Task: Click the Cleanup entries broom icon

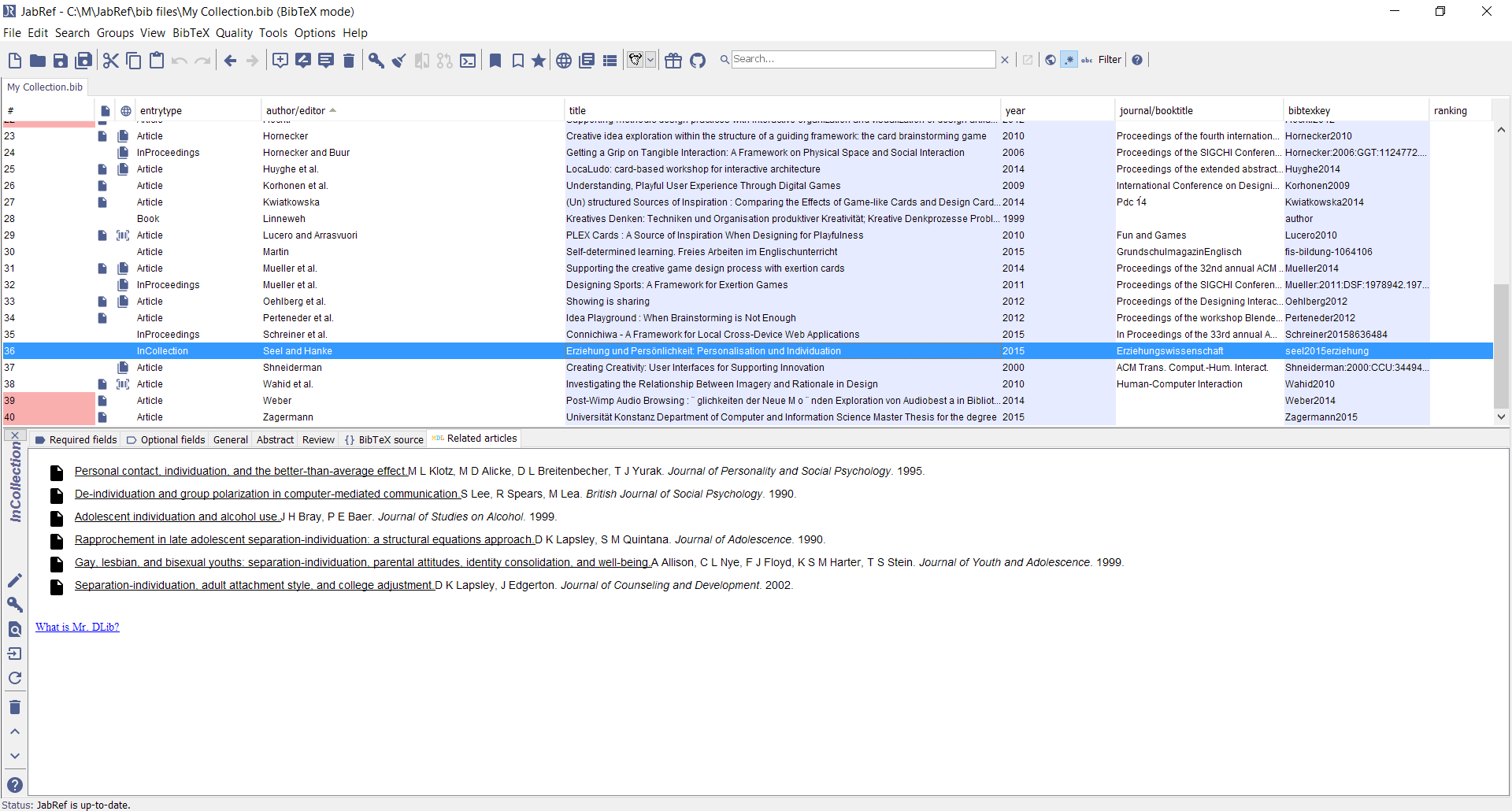Action: (399, 61)
